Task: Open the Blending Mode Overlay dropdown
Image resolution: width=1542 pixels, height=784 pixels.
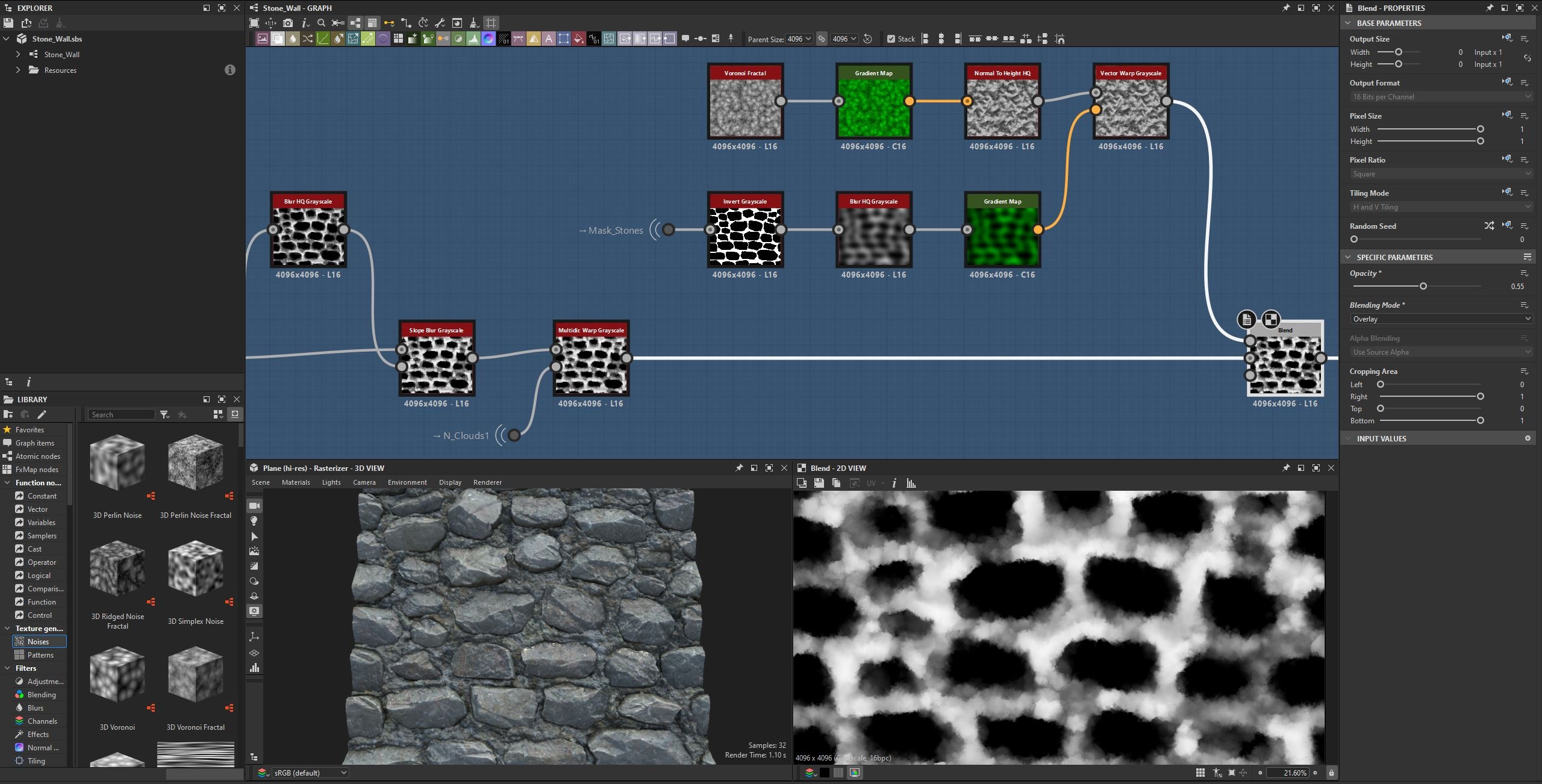Action: [x=1441, y=319]
